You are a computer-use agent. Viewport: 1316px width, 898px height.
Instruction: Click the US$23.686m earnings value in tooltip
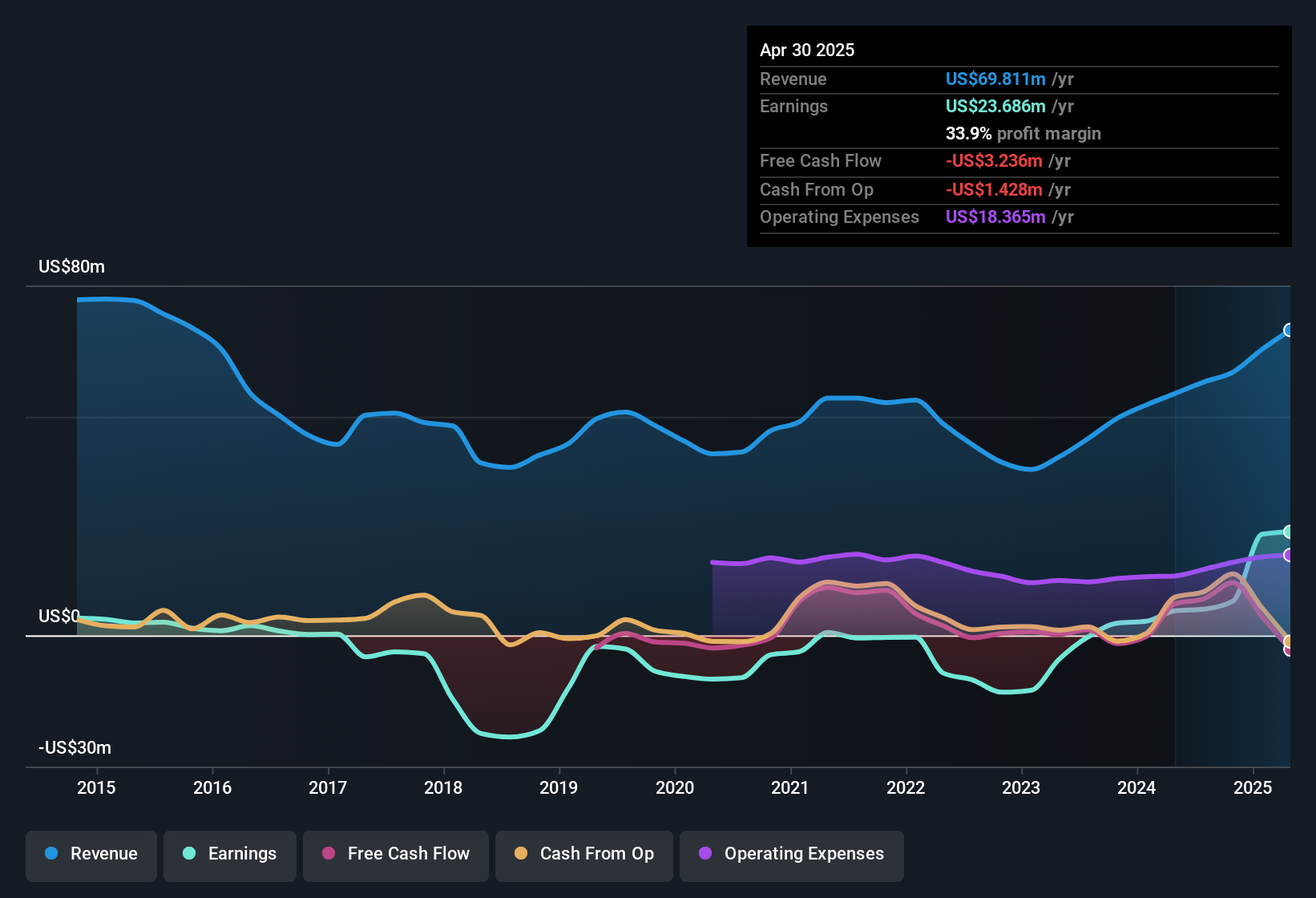pos(995,106)
